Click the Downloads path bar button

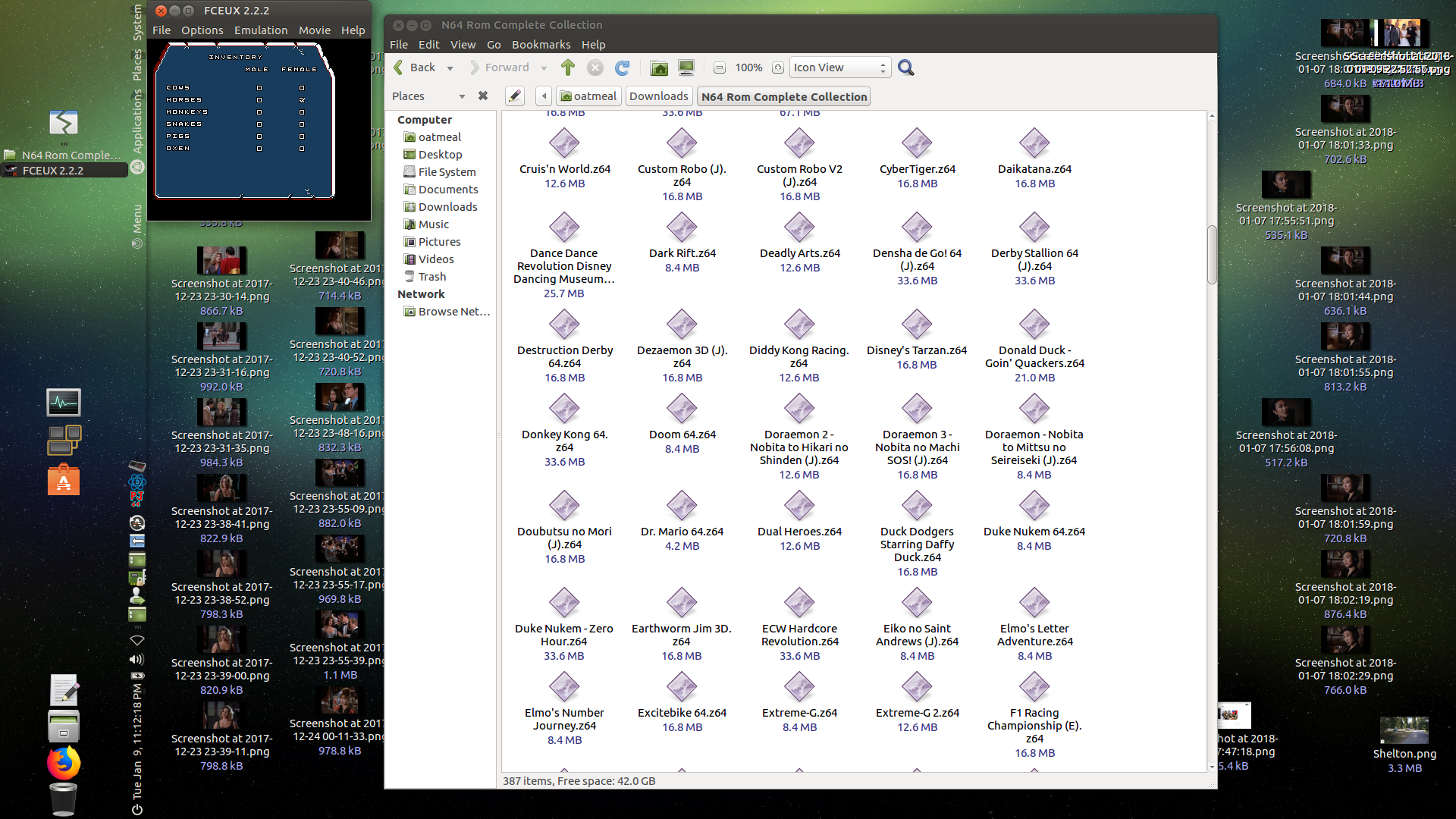pyautogui.click(x=659, y=96)
